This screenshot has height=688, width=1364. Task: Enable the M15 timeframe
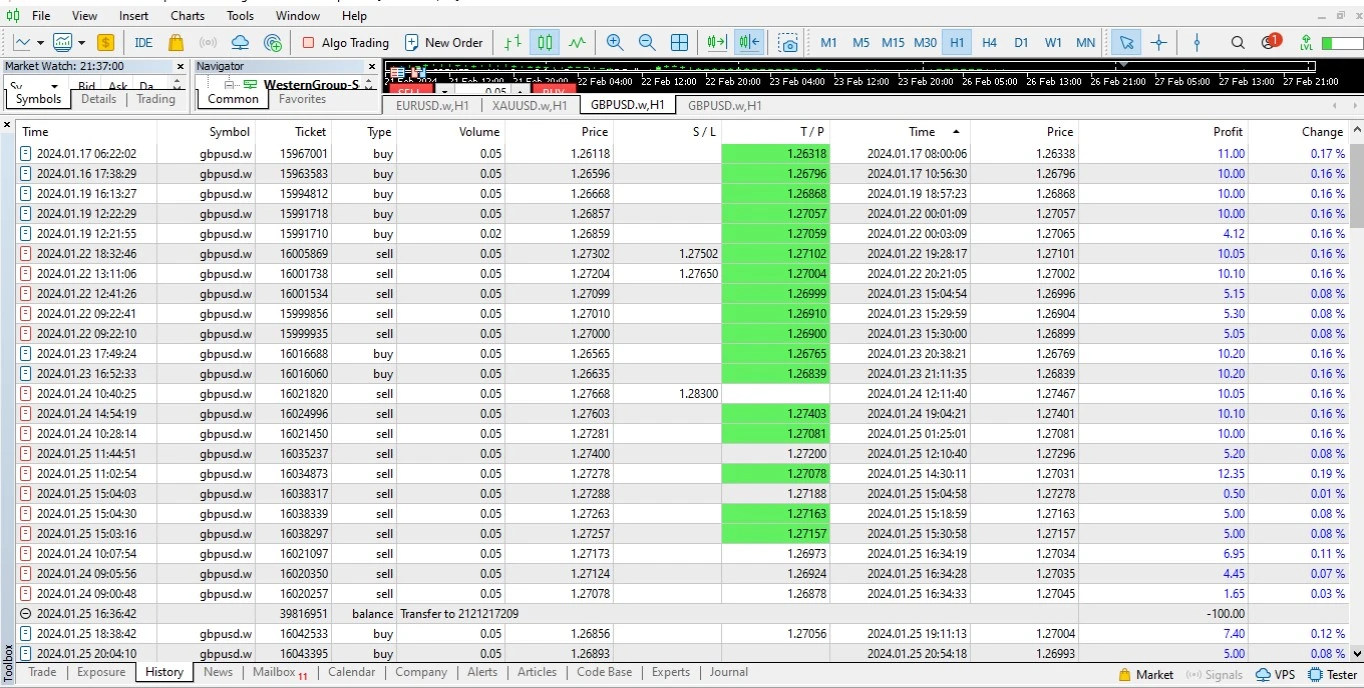pos(893,42)
